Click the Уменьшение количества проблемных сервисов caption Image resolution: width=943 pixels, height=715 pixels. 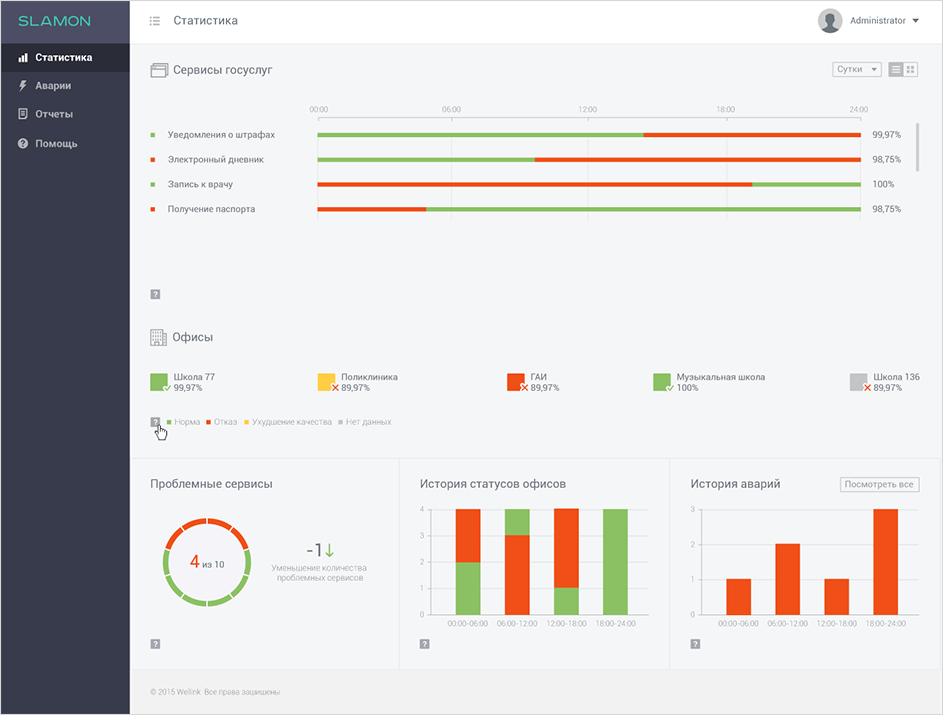click(x=319, y=573)
